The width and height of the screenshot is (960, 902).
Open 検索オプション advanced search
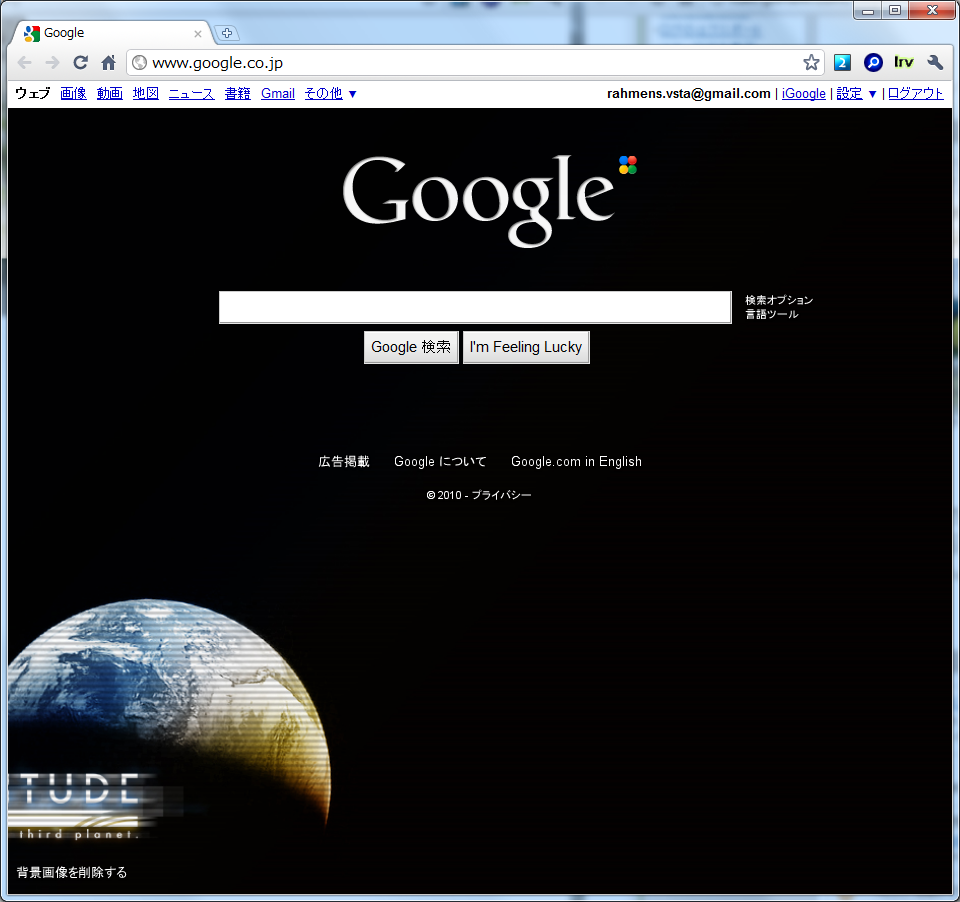[x=779, y=300]
